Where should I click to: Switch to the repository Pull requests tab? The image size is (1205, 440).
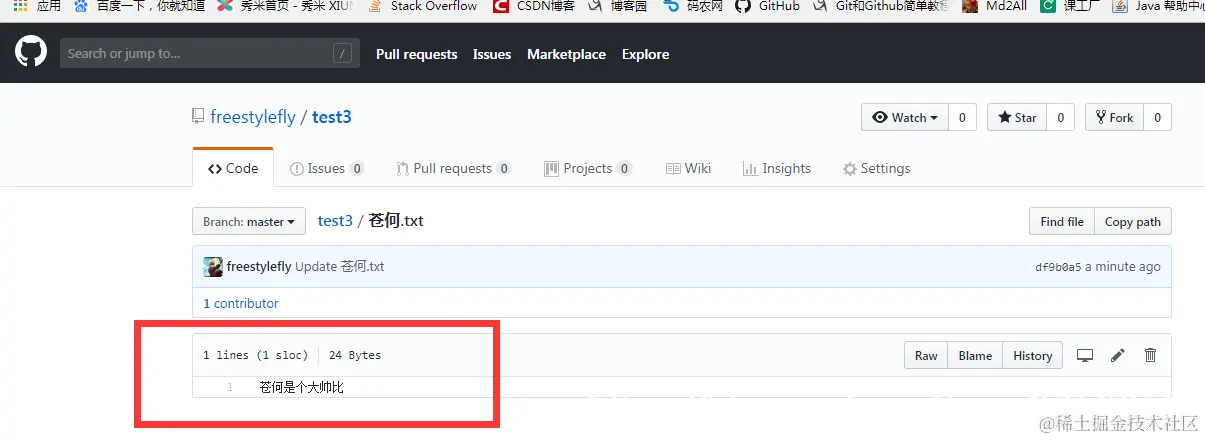pyautogui.click(x=454, y=168)
